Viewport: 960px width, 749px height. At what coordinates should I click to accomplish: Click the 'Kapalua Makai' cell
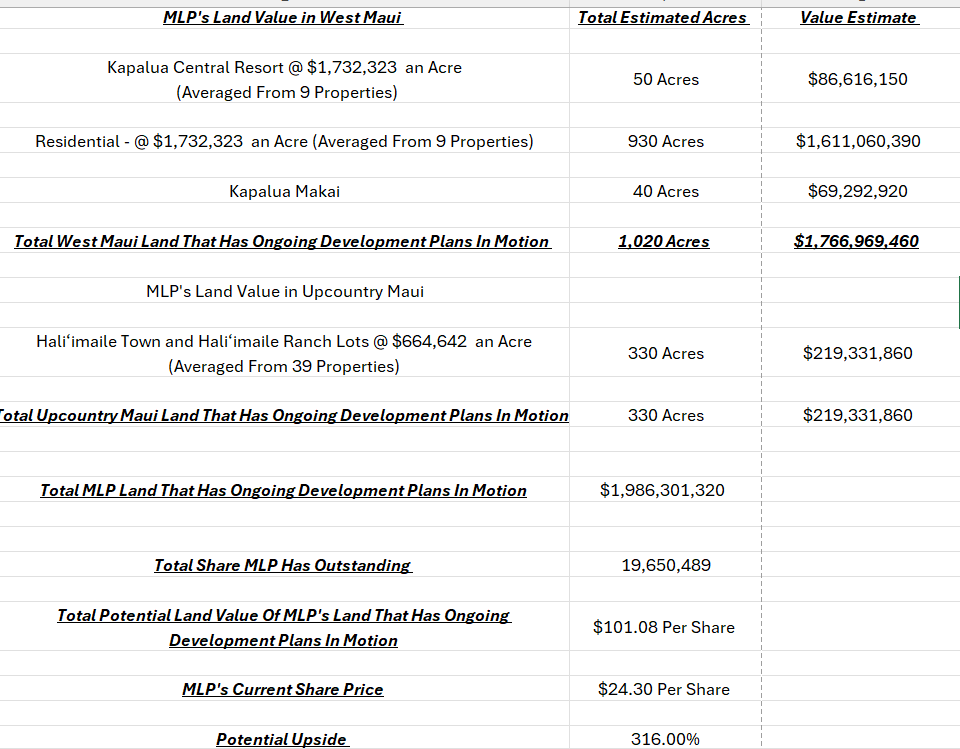click(x=285, y=191)
